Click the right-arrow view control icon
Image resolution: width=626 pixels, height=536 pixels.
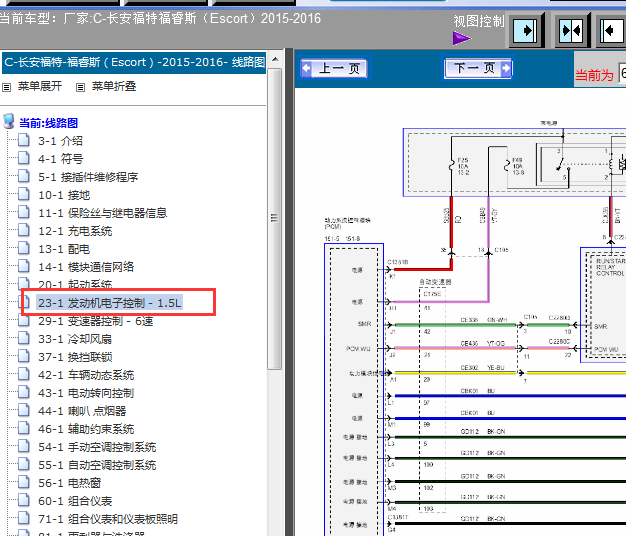point(525,30)
